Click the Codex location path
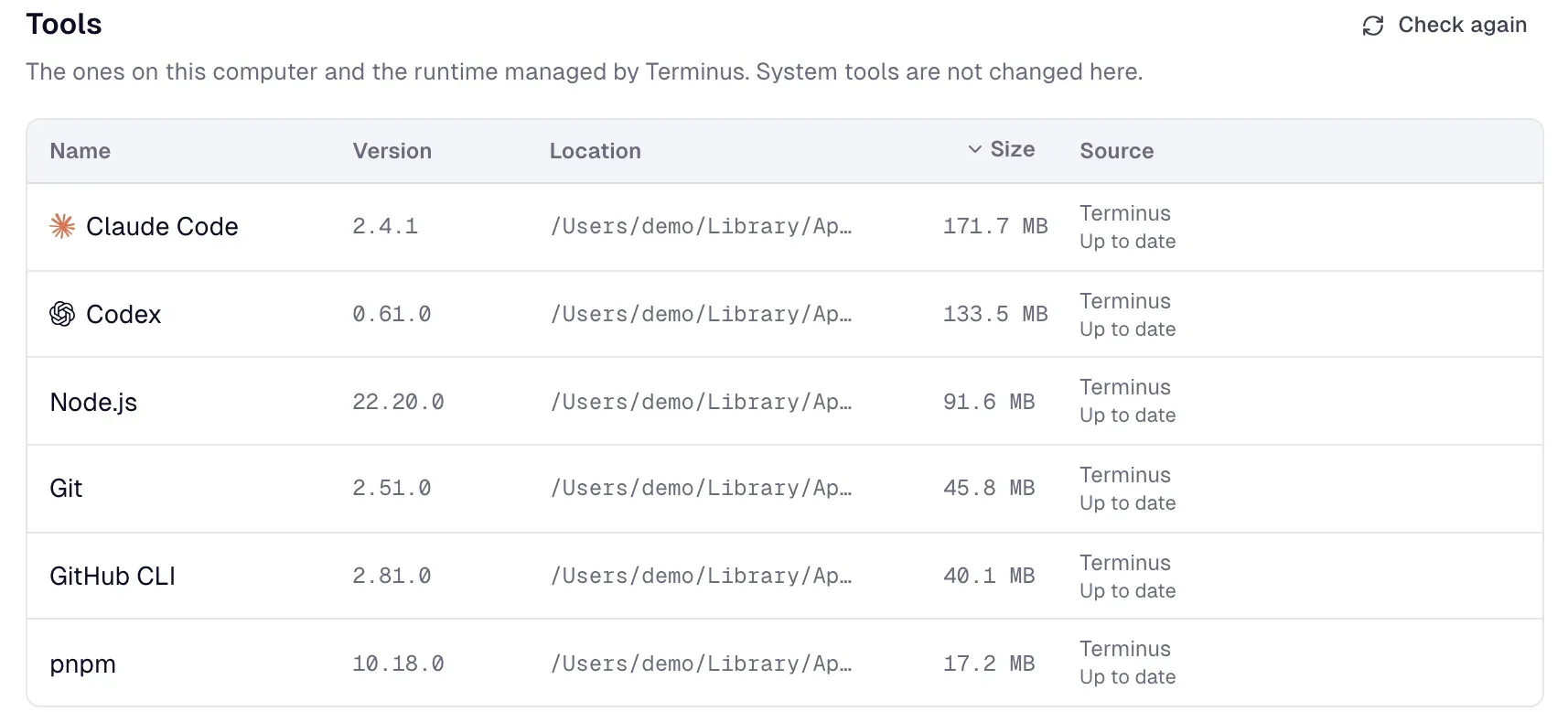The image size is (1568, 712). 701,314
